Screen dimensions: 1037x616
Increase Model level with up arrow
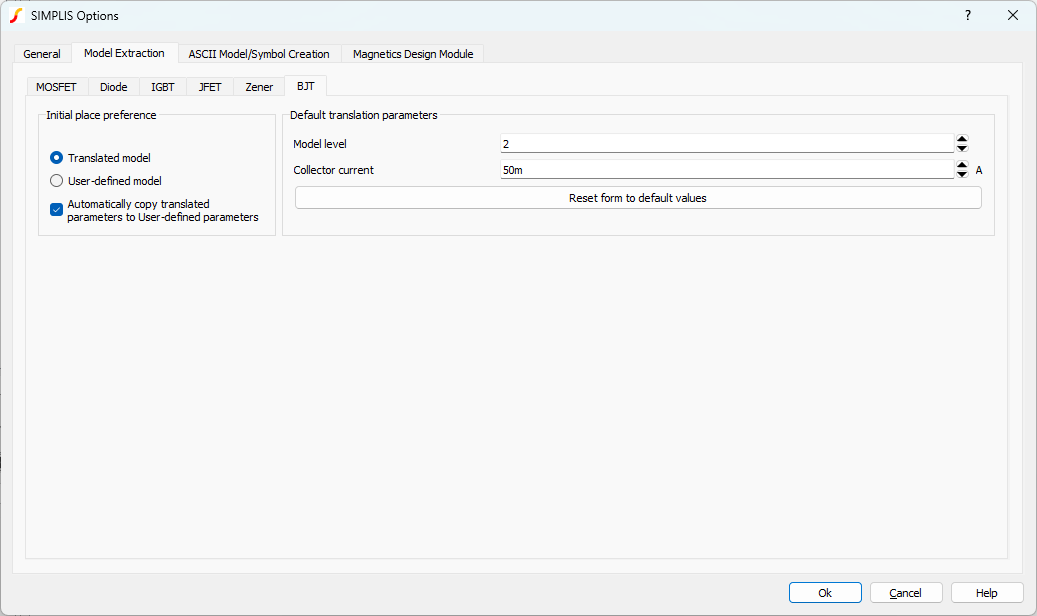click(x=962, y=139)
